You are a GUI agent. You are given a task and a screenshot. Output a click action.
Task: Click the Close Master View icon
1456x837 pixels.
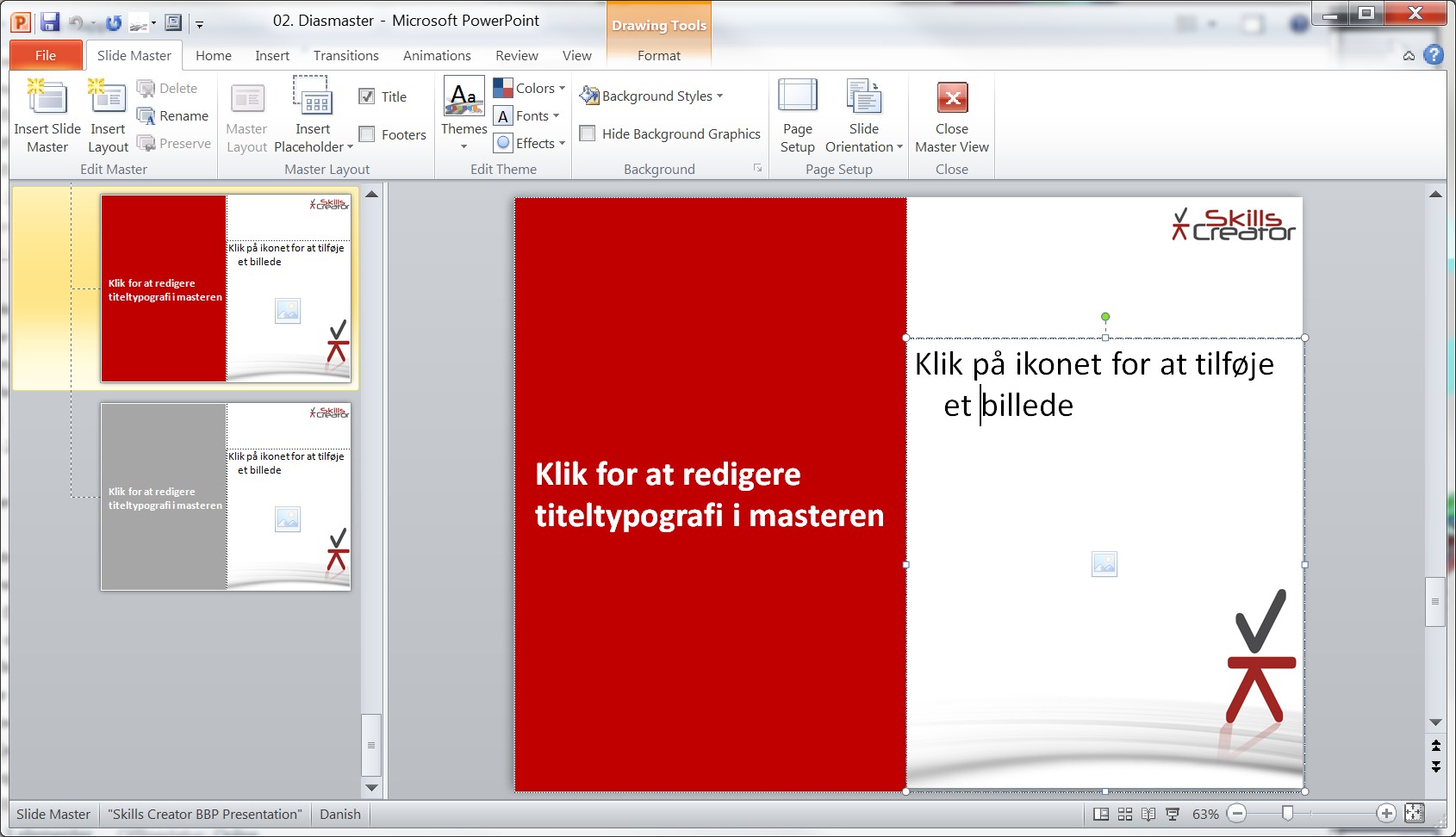(x=952, y=97)
